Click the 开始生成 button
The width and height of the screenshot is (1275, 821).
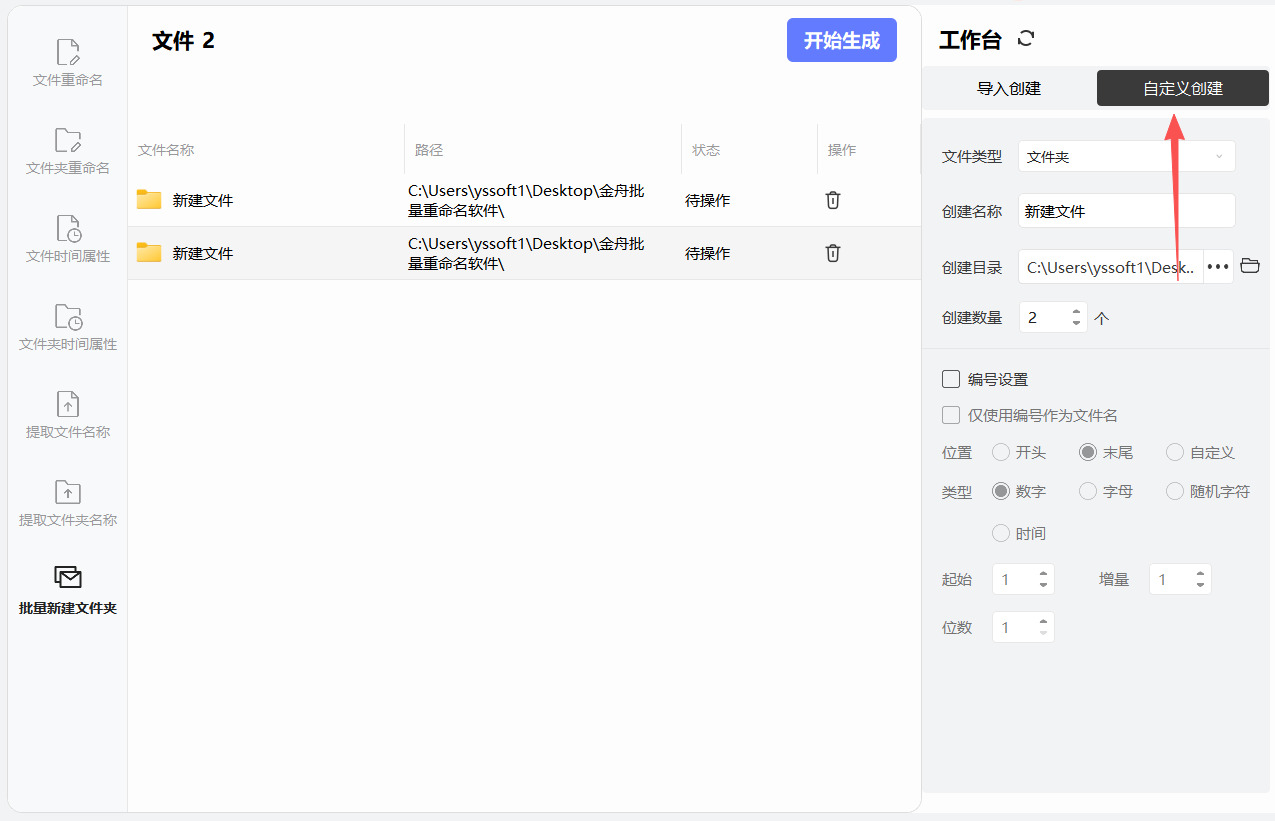pyautogui.click(x=842, y=40)
